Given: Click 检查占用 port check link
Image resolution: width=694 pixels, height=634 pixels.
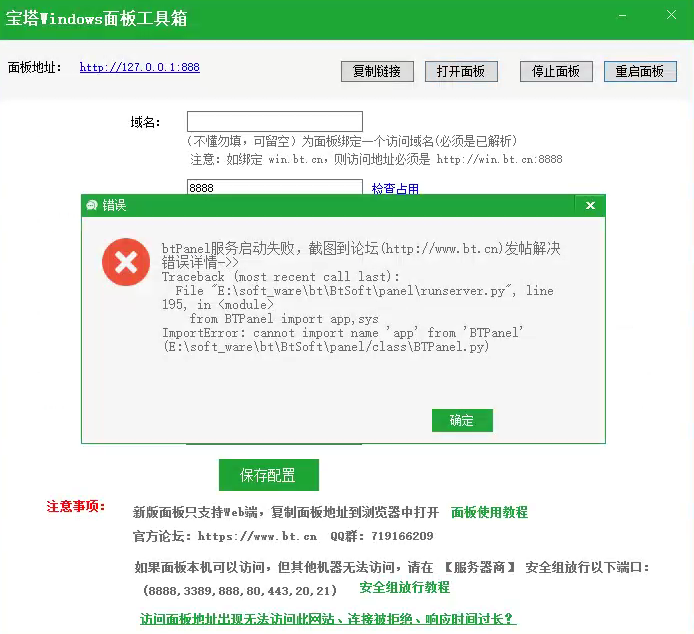Looking at the screenshot, I should coord(395,189).
